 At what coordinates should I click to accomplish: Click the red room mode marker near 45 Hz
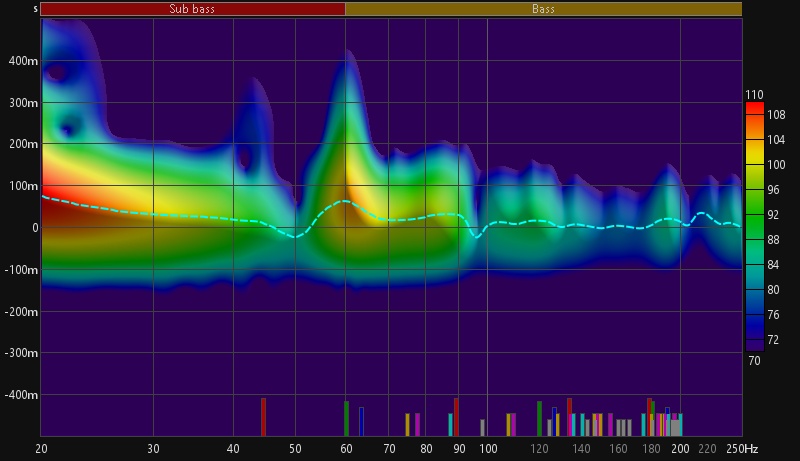263,416
